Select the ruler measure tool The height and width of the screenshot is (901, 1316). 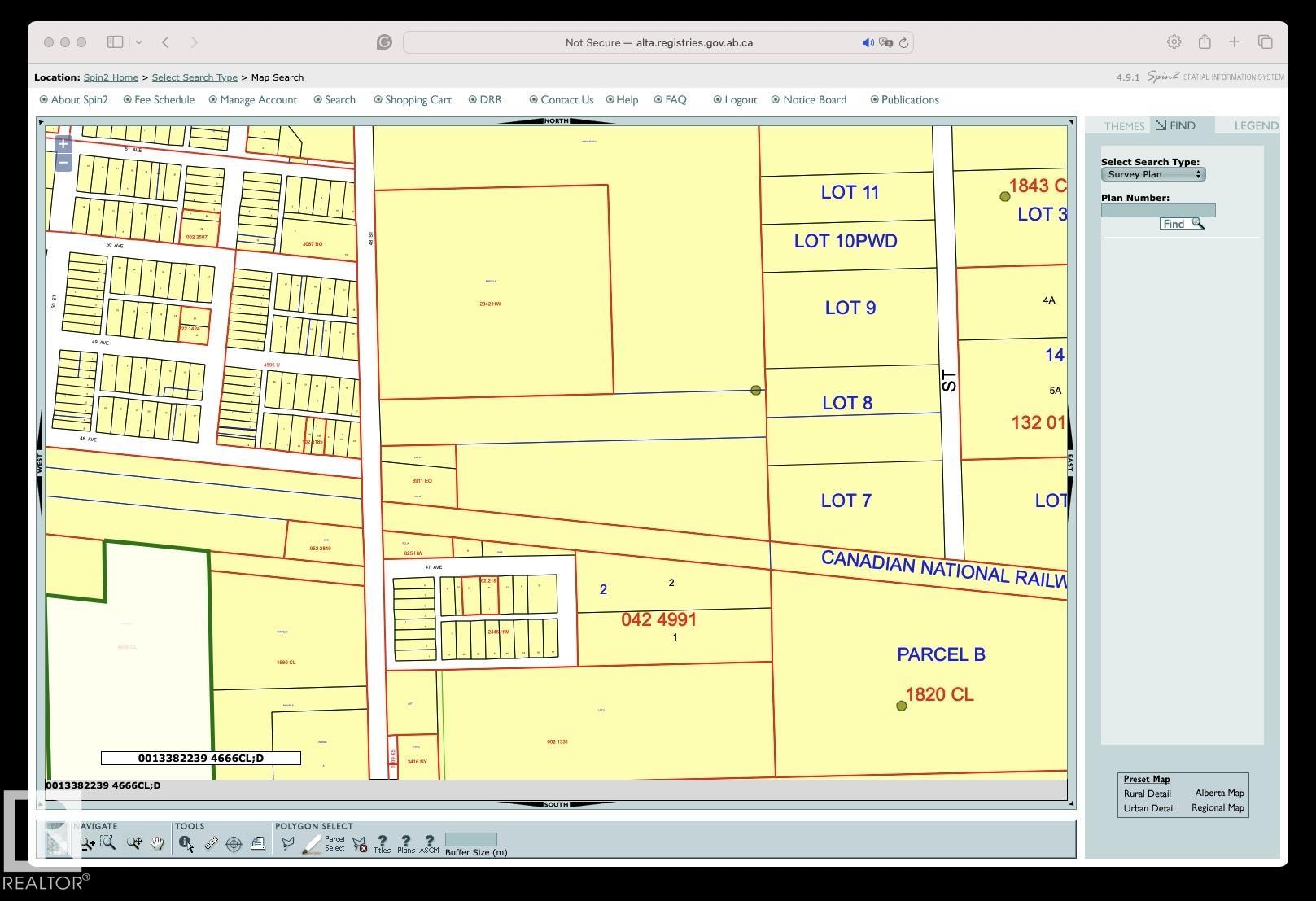click(211, 844)
